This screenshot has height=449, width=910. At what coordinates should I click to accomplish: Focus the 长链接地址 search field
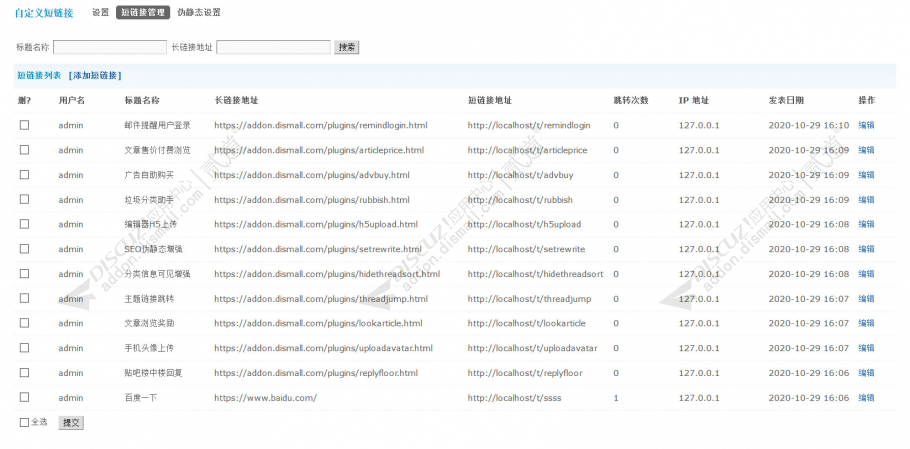tap(273, 48)
